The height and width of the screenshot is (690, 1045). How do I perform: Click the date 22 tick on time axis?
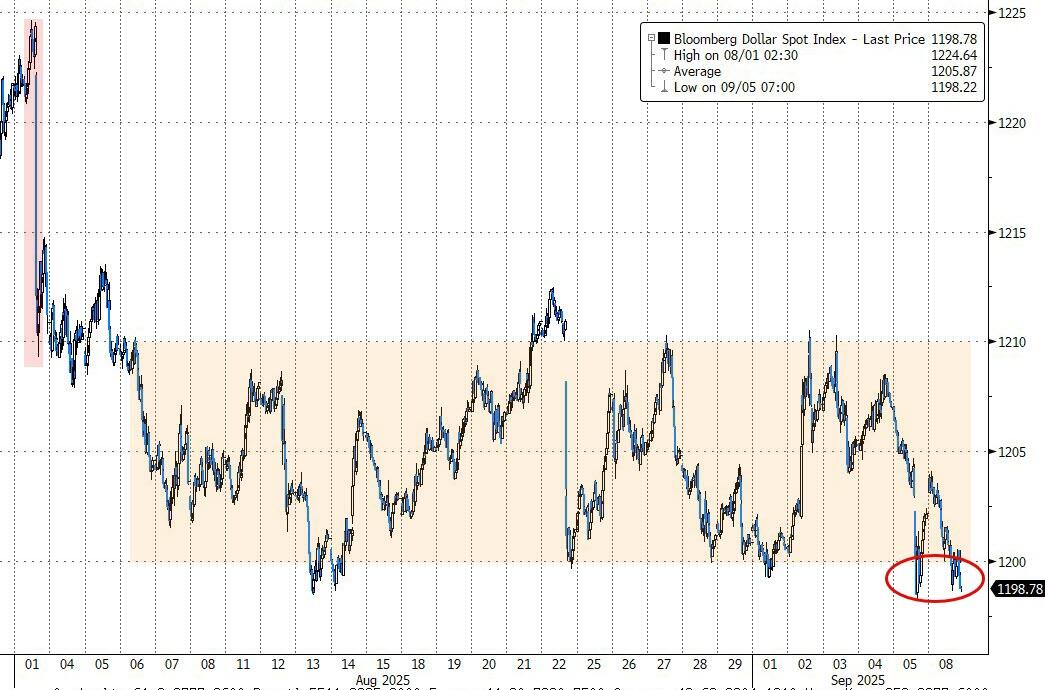tap(558, 664)
